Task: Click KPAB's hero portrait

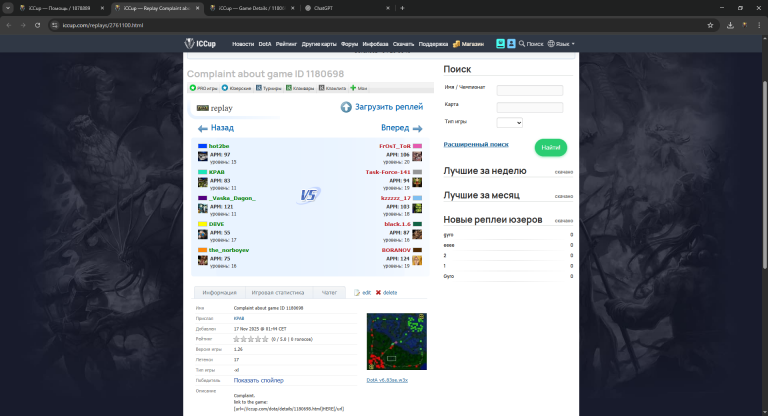Action: (203, 182)
